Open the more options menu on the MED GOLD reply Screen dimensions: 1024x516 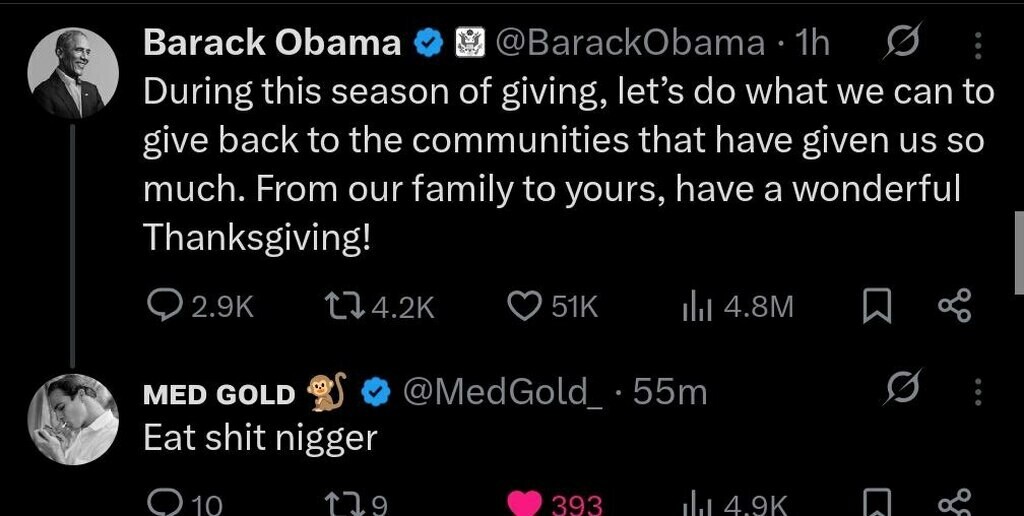(977, 392)
